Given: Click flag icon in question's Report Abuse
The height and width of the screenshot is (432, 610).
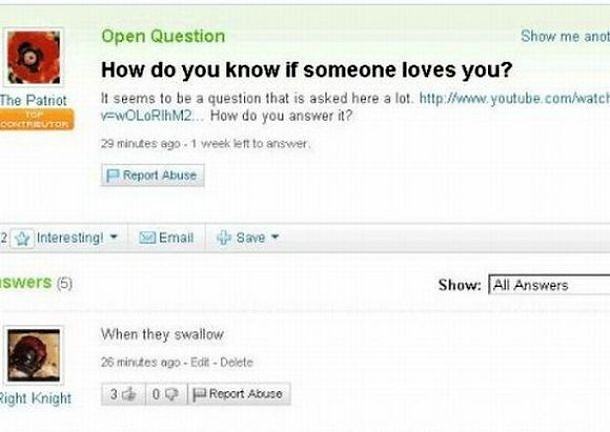Looking at the screenshot, I should (x=112, y=176).
